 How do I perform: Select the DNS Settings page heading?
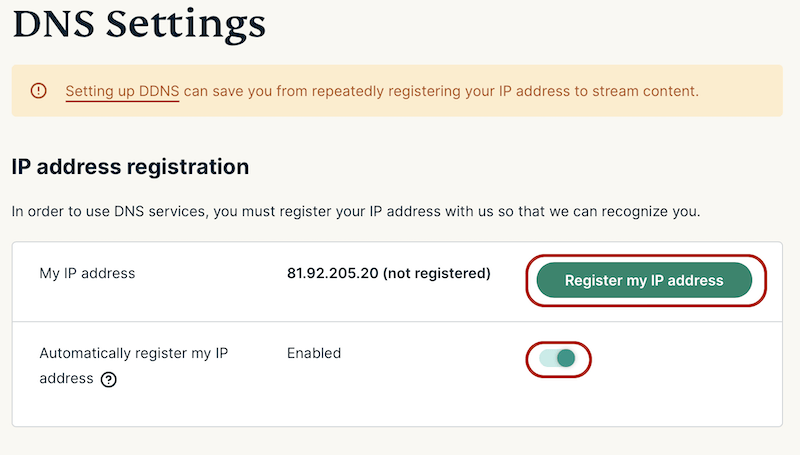click(139, 24)
